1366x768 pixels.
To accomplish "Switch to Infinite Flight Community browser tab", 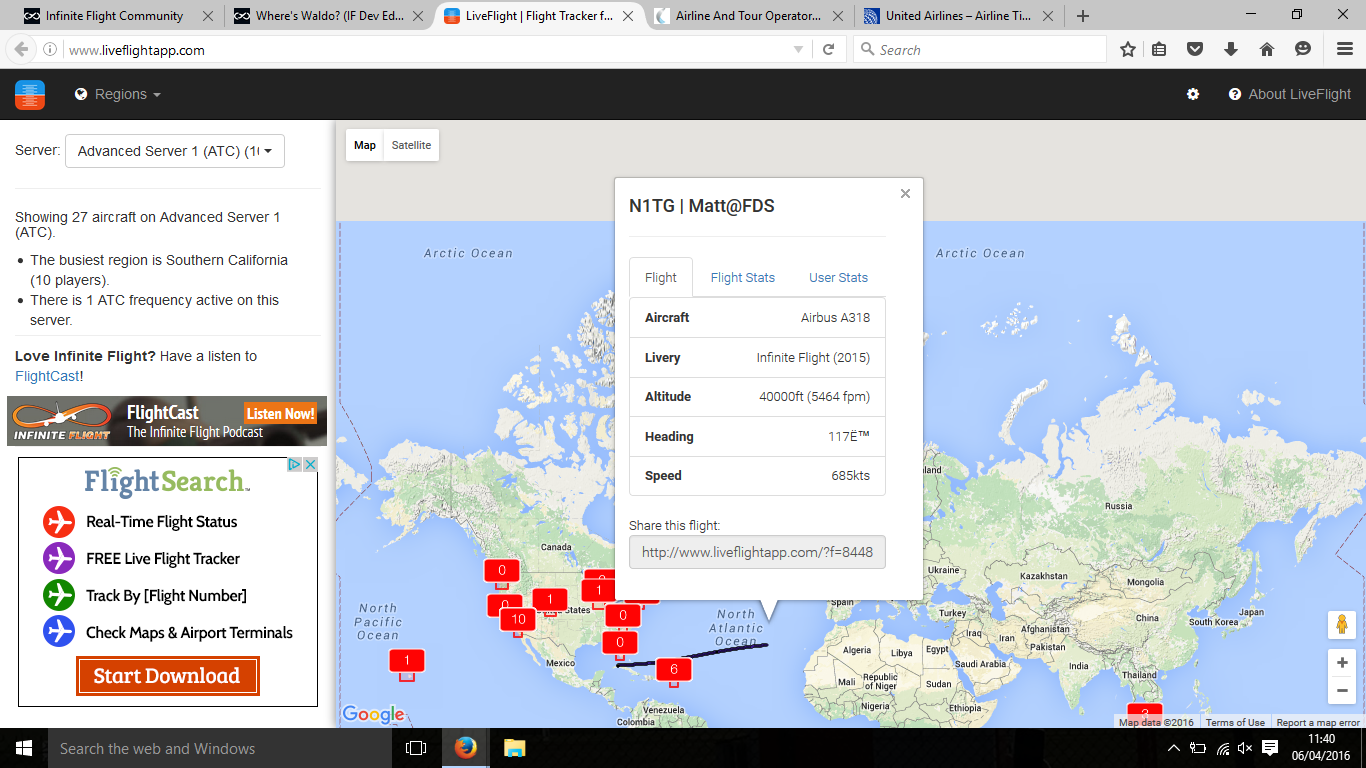I will [x=113, y=16].
